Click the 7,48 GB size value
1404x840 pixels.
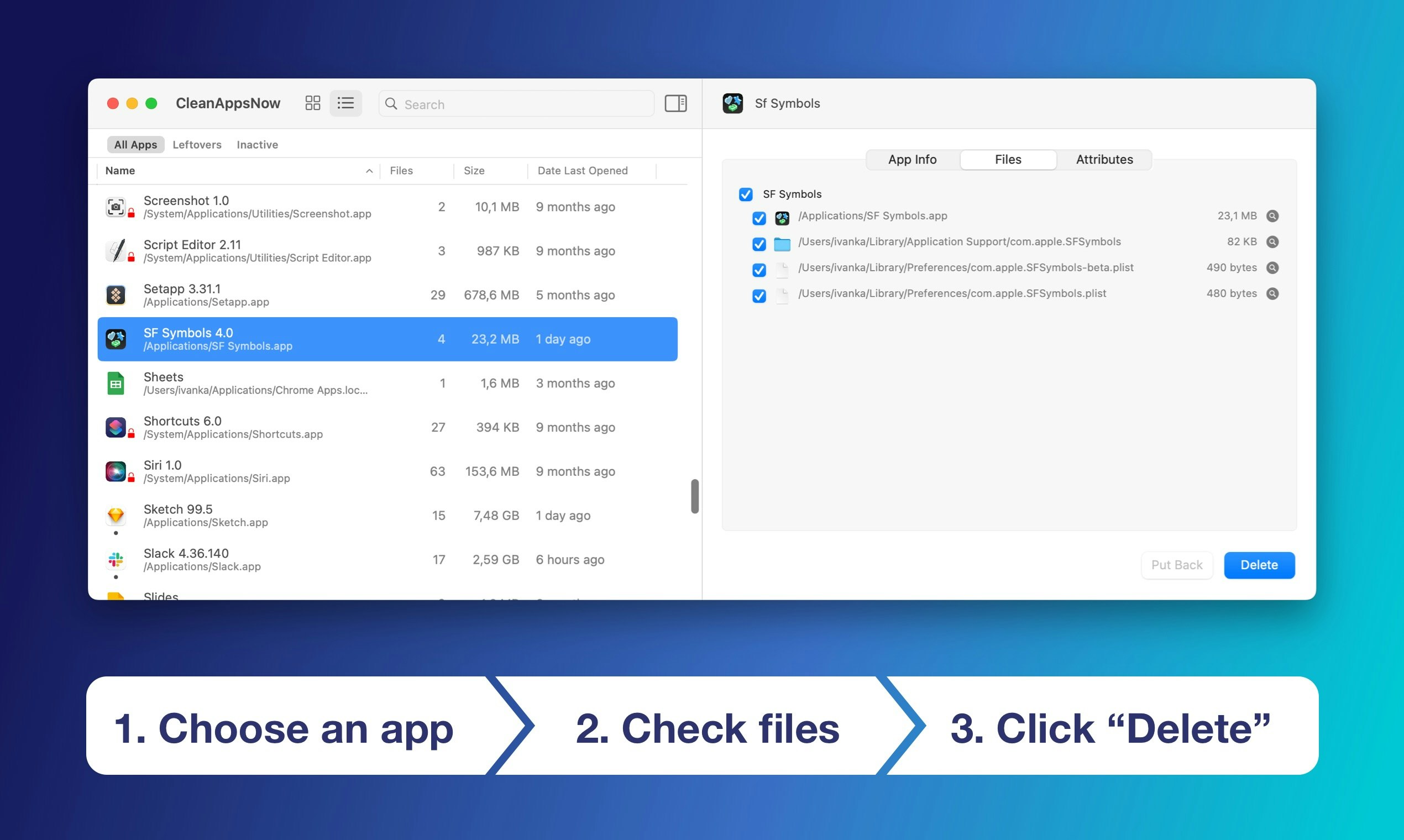click(496, 516)
